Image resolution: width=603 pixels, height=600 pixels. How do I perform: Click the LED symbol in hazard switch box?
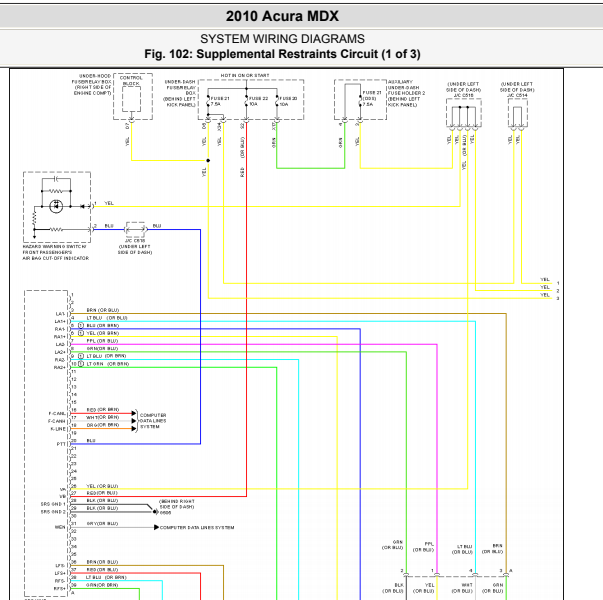tap(56, 206)
